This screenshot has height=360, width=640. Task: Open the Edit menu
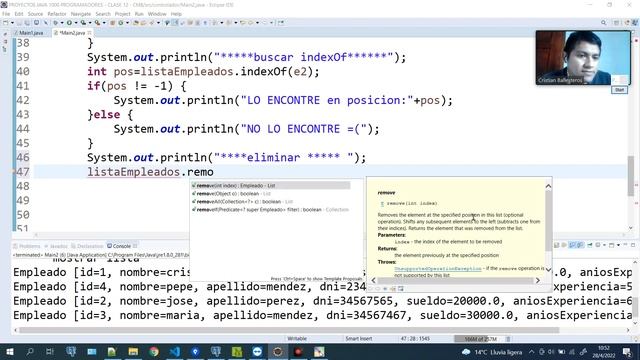coord(19,14)
